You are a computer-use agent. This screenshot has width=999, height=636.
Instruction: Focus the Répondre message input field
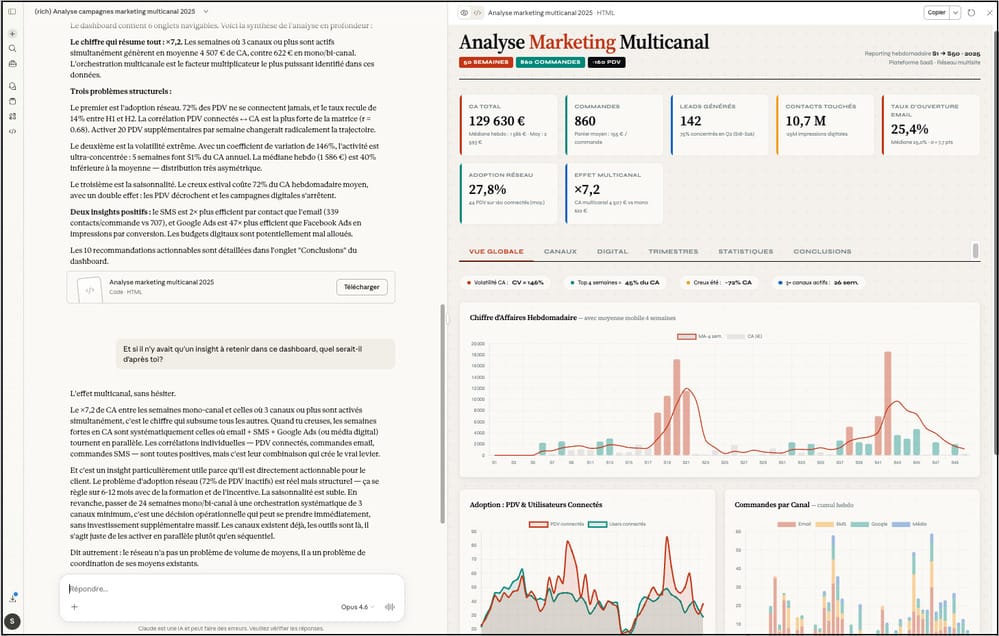[x=230, y=588]
